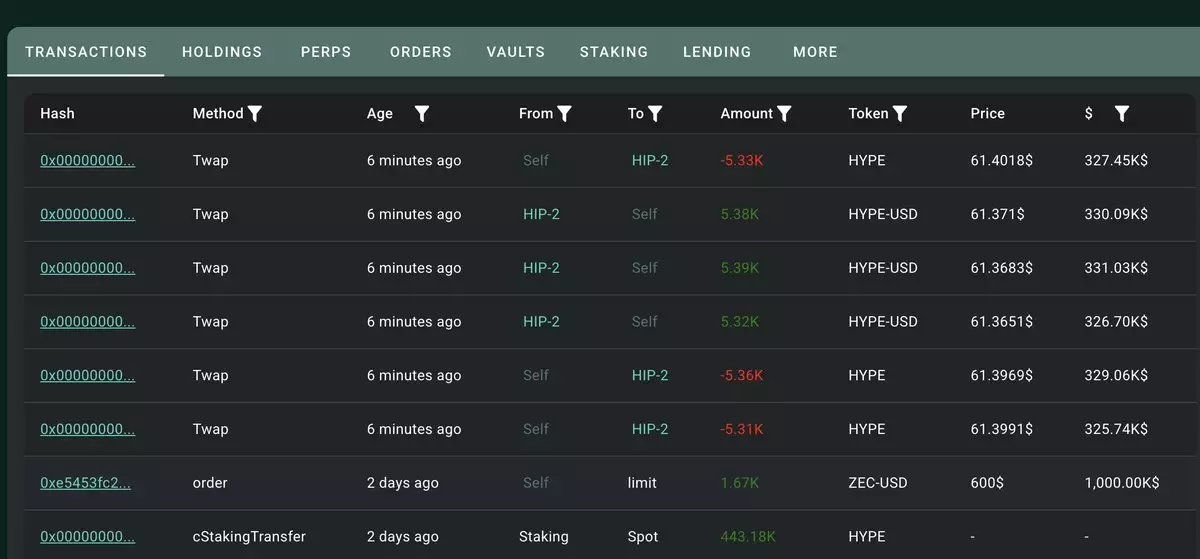Screen dimensions: 1200x559
Task: Open the From column filter icon
Action: [565, 114]
